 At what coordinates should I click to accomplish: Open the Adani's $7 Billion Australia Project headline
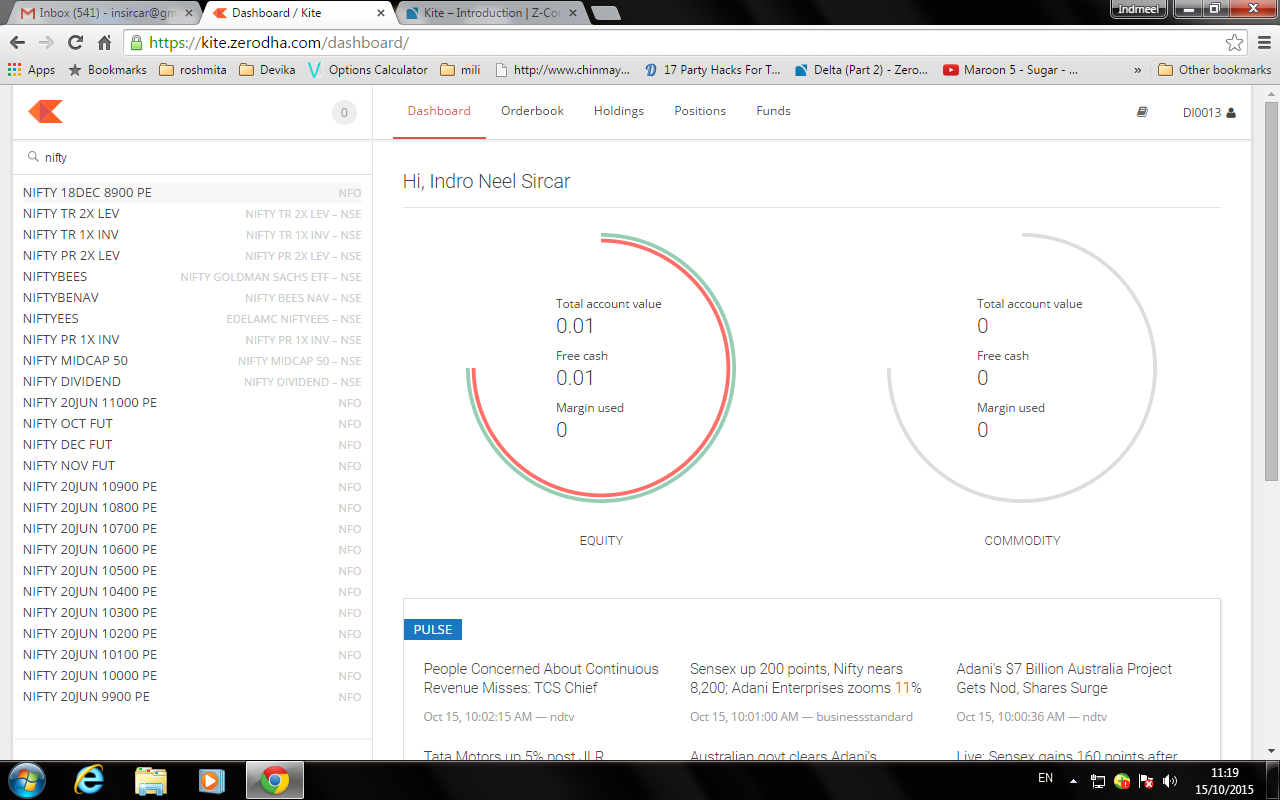pos(1064,678)
